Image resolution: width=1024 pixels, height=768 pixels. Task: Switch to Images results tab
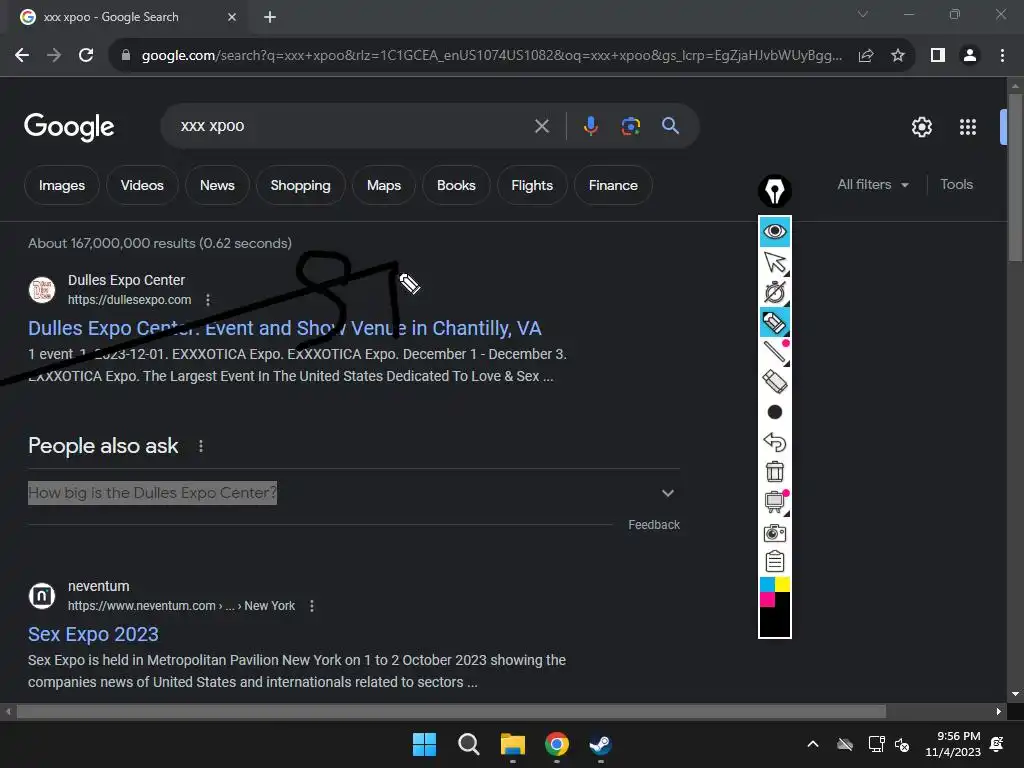pos(62,185)
